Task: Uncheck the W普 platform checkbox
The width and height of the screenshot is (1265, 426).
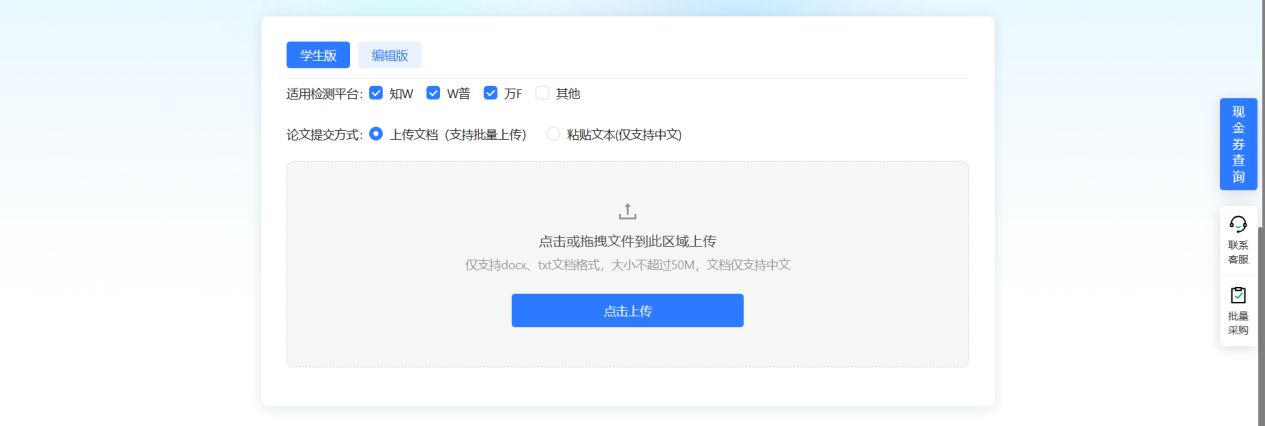Action: click(x=434, y=93)
